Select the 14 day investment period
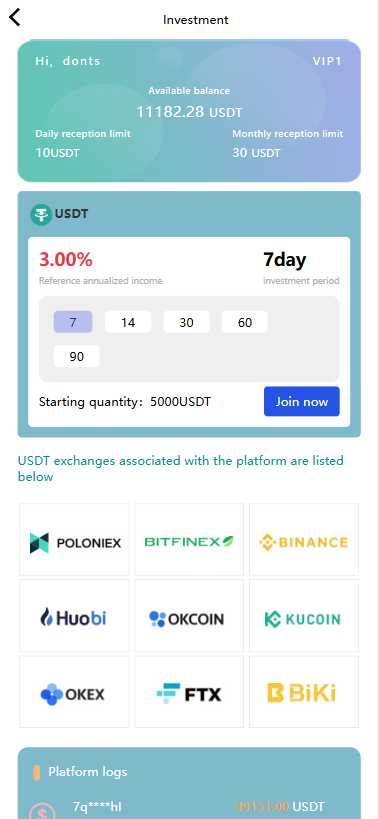The image size is (379, 819). (x=128, y=322)
